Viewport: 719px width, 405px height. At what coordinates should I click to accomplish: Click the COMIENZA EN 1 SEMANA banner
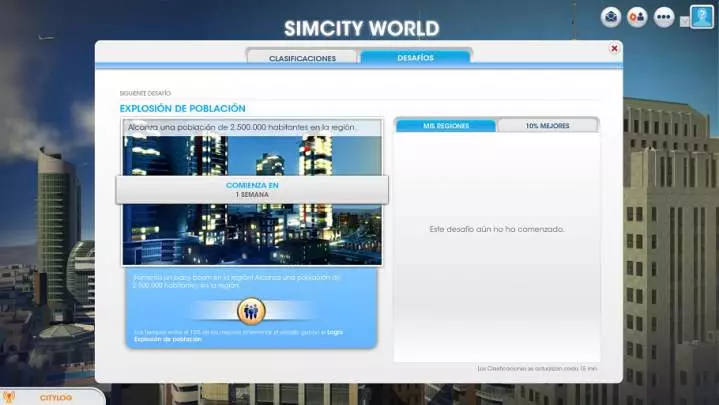[x=252, y=189]
